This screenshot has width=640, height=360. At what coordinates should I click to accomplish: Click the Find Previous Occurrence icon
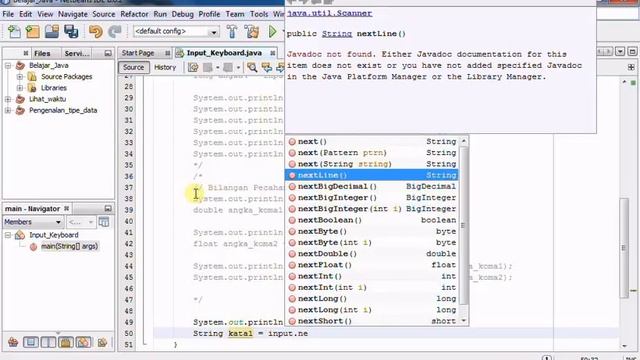pos(267,67)
